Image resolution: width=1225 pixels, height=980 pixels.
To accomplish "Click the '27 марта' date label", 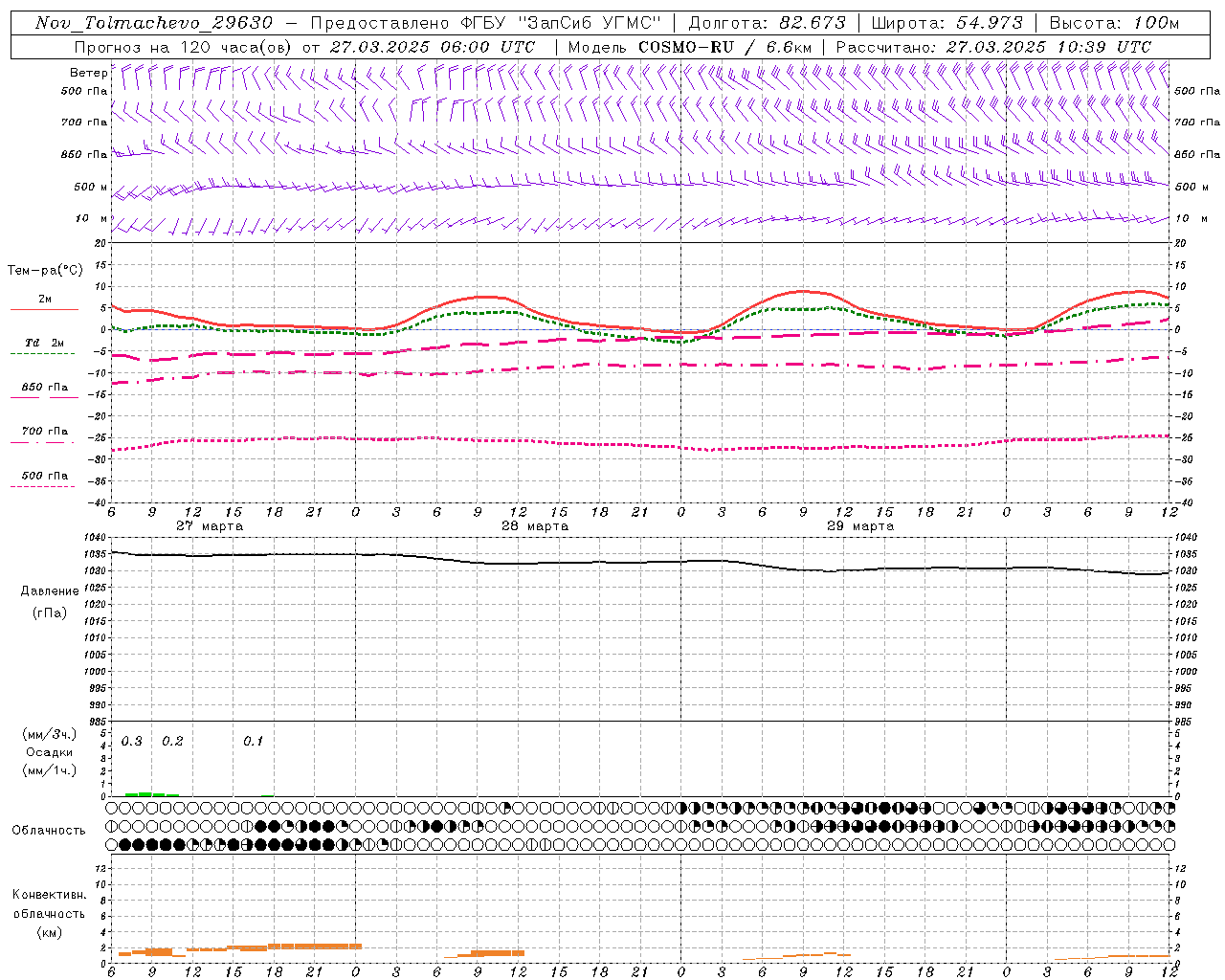I will (x=210, y=526).
